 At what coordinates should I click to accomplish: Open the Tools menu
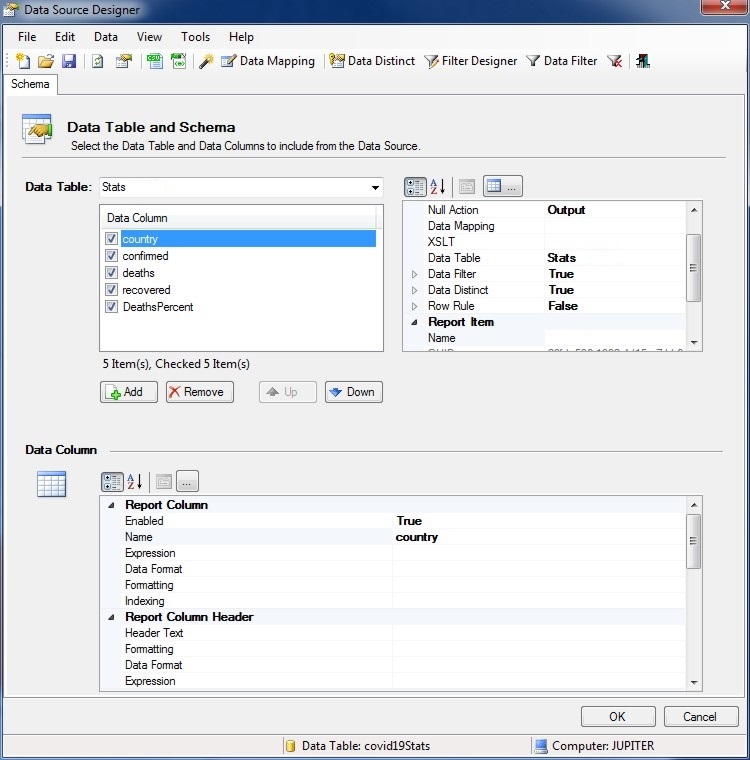[195, 37]
